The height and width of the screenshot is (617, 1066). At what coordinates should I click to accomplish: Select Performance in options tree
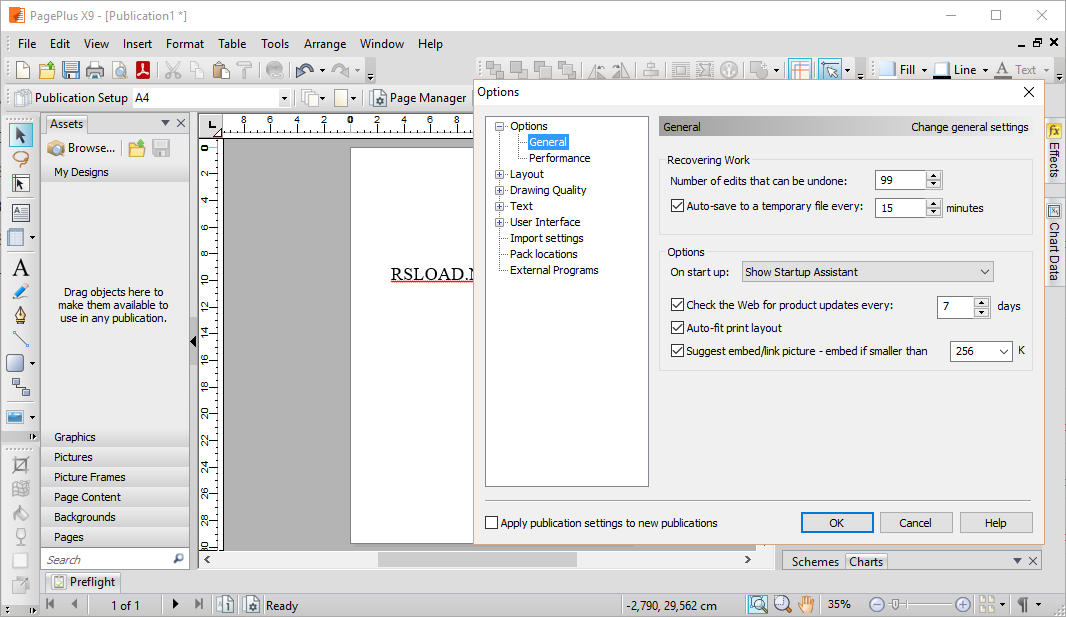point(560,158)
